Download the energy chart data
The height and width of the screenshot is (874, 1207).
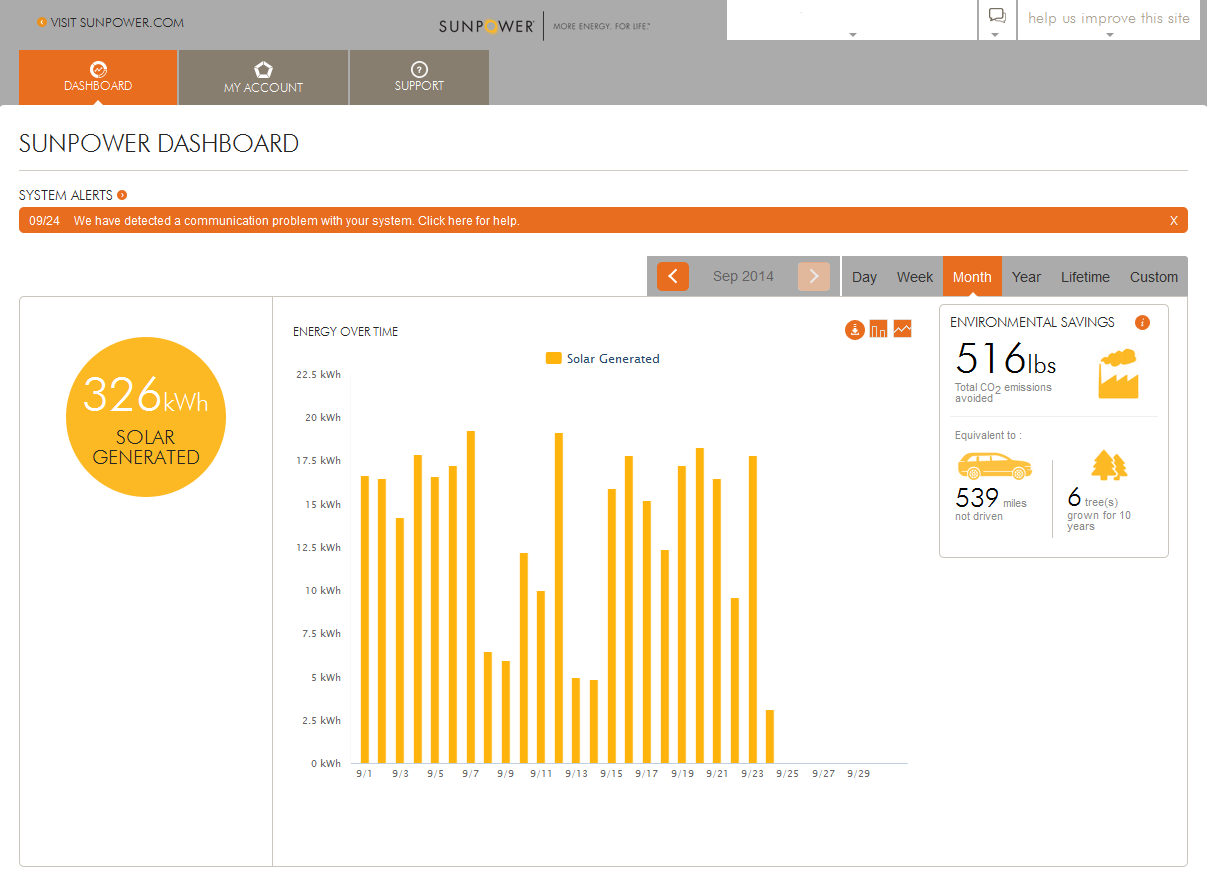click(x=854, y=330)
